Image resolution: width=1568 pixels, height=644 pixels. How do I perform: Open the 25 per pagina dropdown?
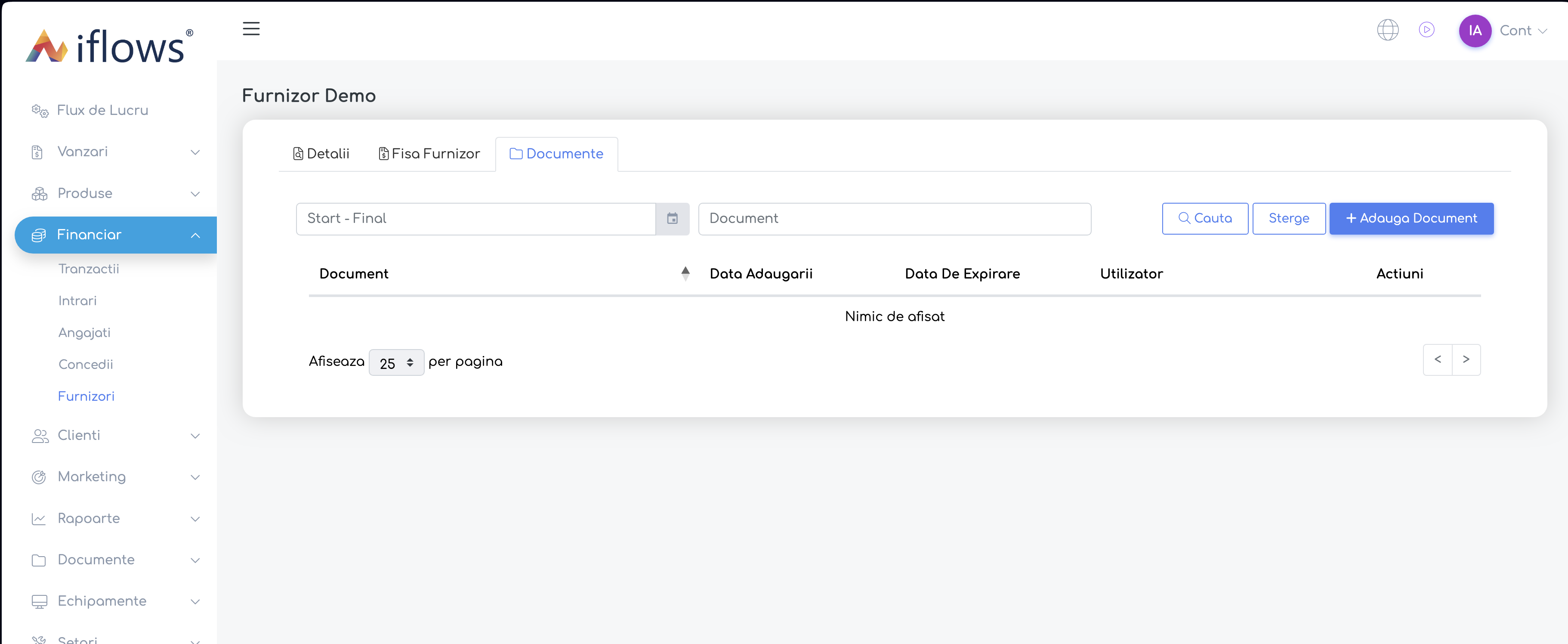click(396, 363)
